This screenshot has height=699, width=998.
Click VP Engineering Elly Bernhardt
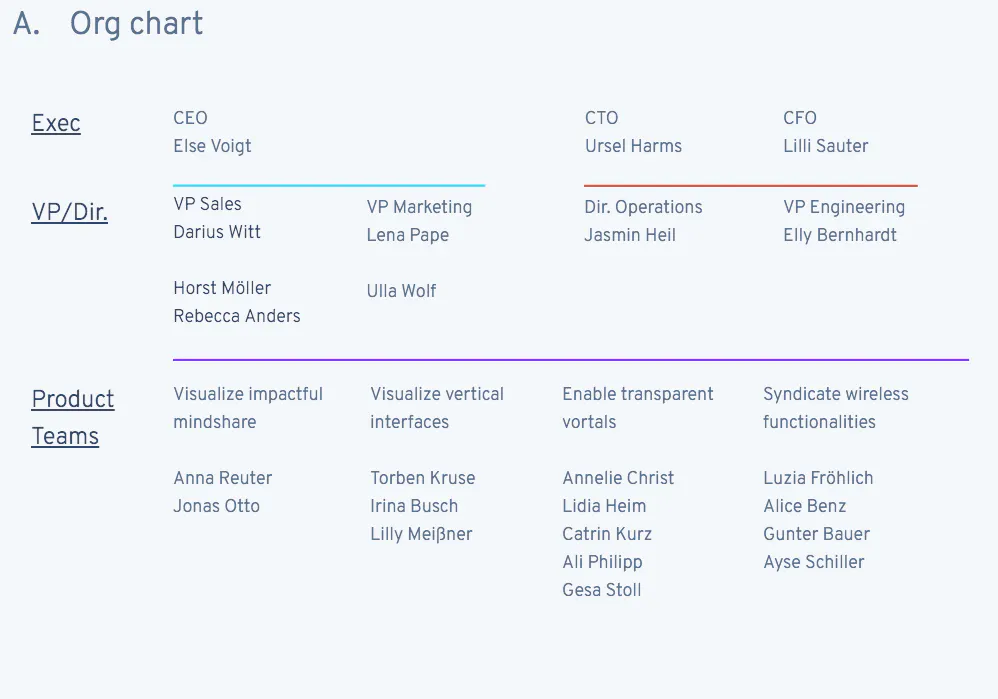coord(840,235)
